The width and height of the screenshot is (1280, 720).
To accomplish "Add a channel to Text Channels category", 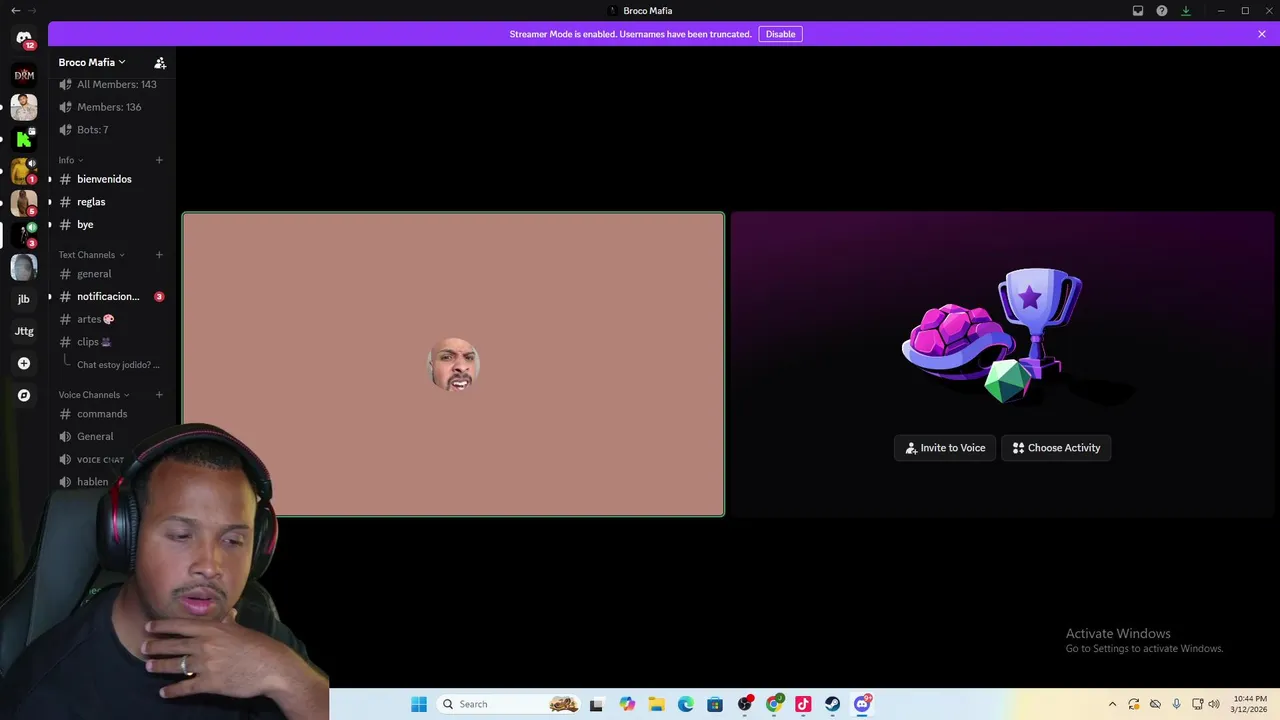I will [x=159, y=255].
